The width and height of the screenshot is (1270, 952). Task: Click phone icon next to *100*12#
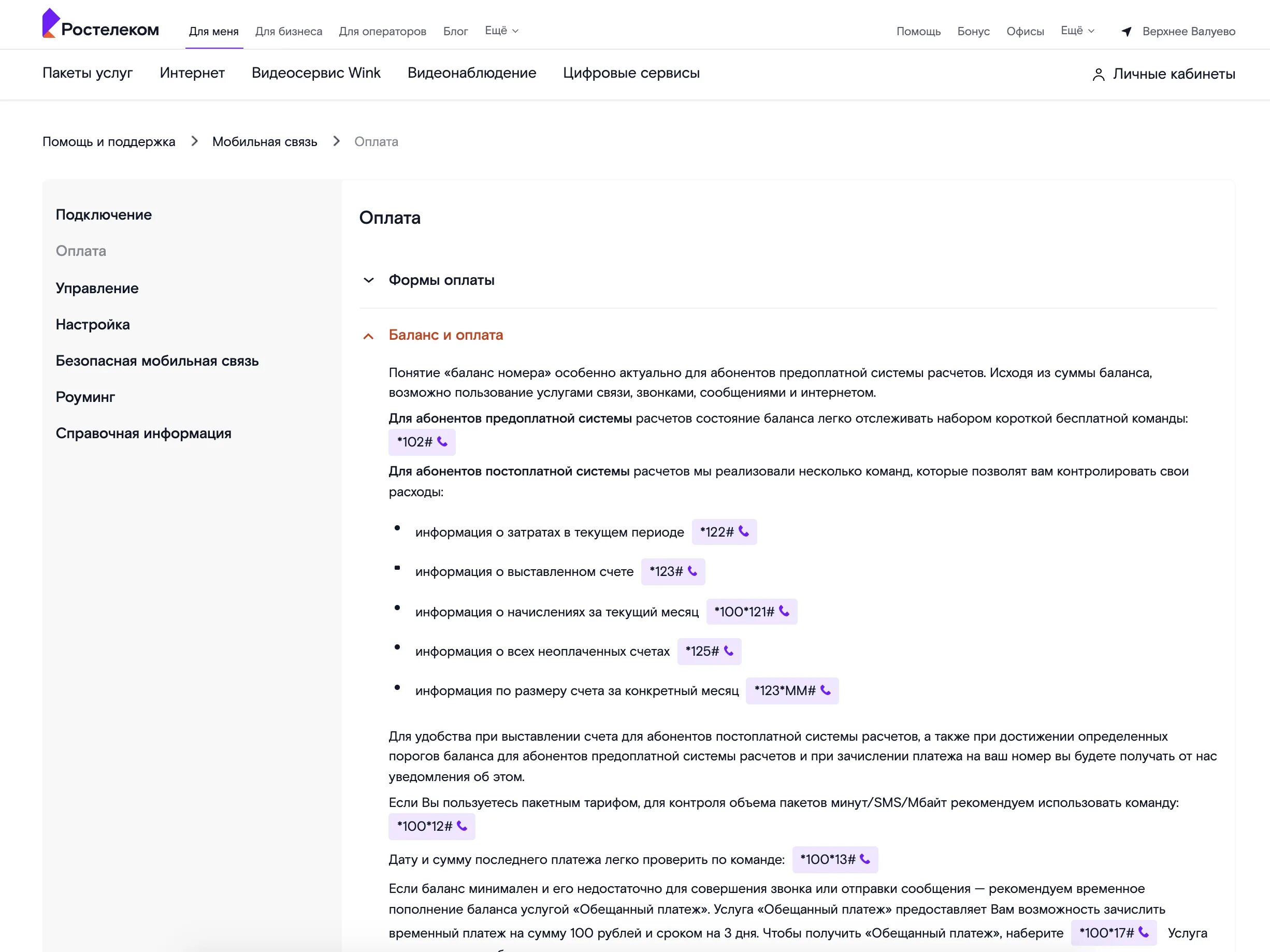coord(462,826)
